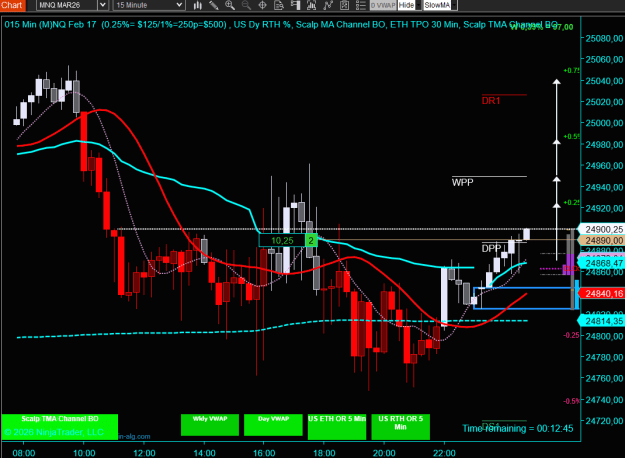Select the Chart tab
The width and height of the screenshot is (625, 458).
(x=12, y=5)
